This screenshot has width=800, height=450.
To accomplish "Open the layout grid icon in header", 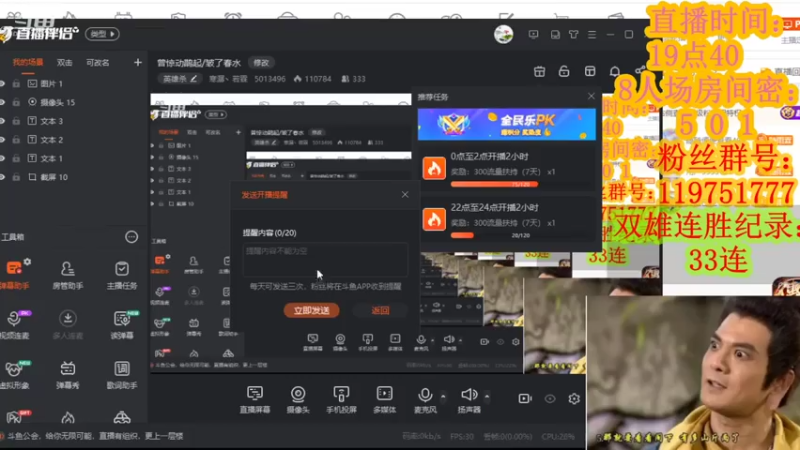I will 590,71.
